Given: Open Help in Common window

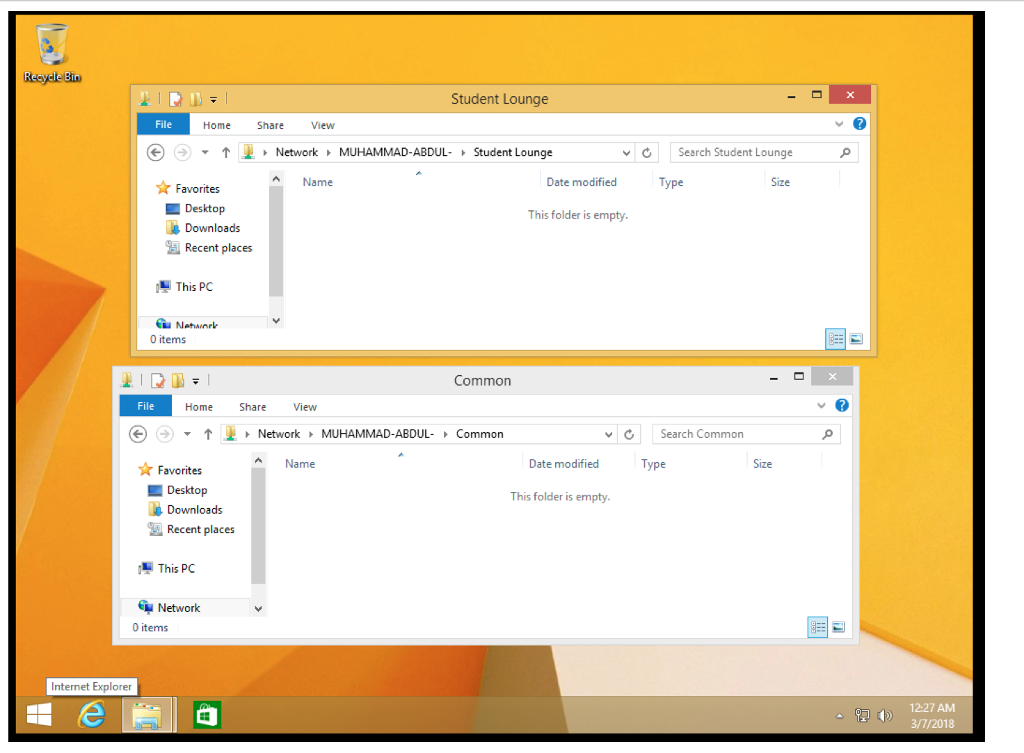Looking at the screenshot, I should coord(842,405).
